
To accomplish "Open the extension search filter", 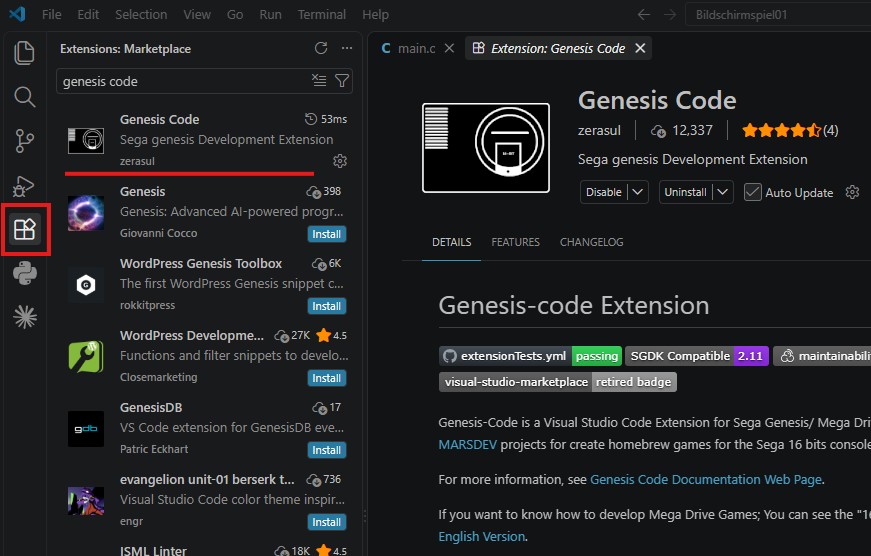I will (342, 81).
